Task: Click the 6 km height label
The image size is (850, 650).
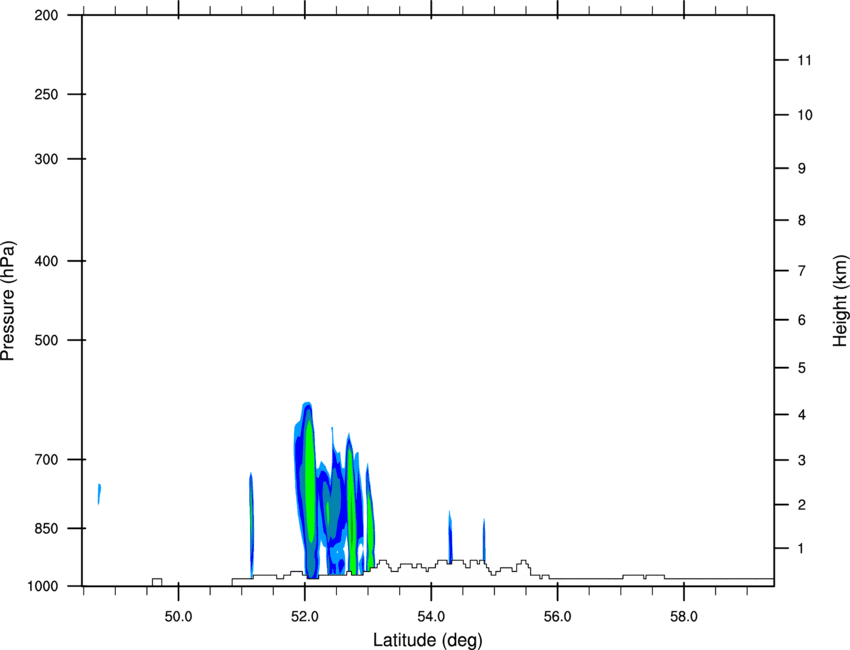Action: (802, 320)
